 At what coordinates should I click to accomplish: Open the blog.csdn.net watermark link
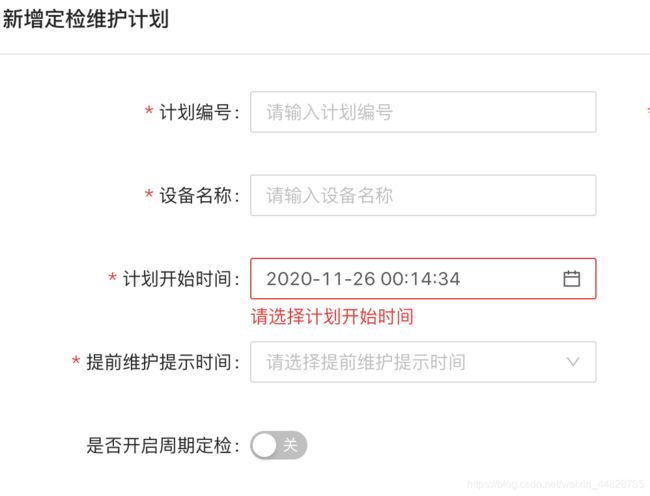click(x=555, y=484)
